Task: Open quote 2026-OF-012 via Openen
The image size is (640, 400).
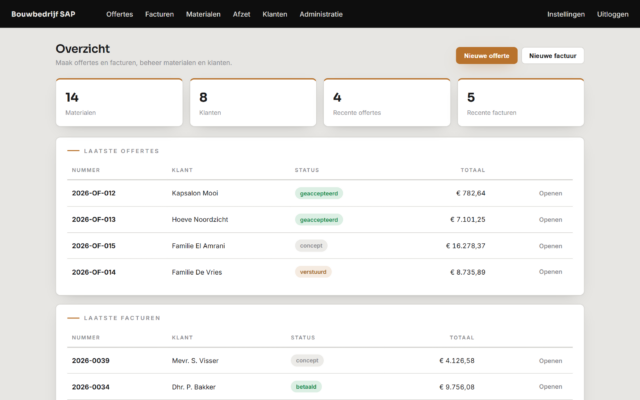Action: pyautogui.click(x=550, y=193)
